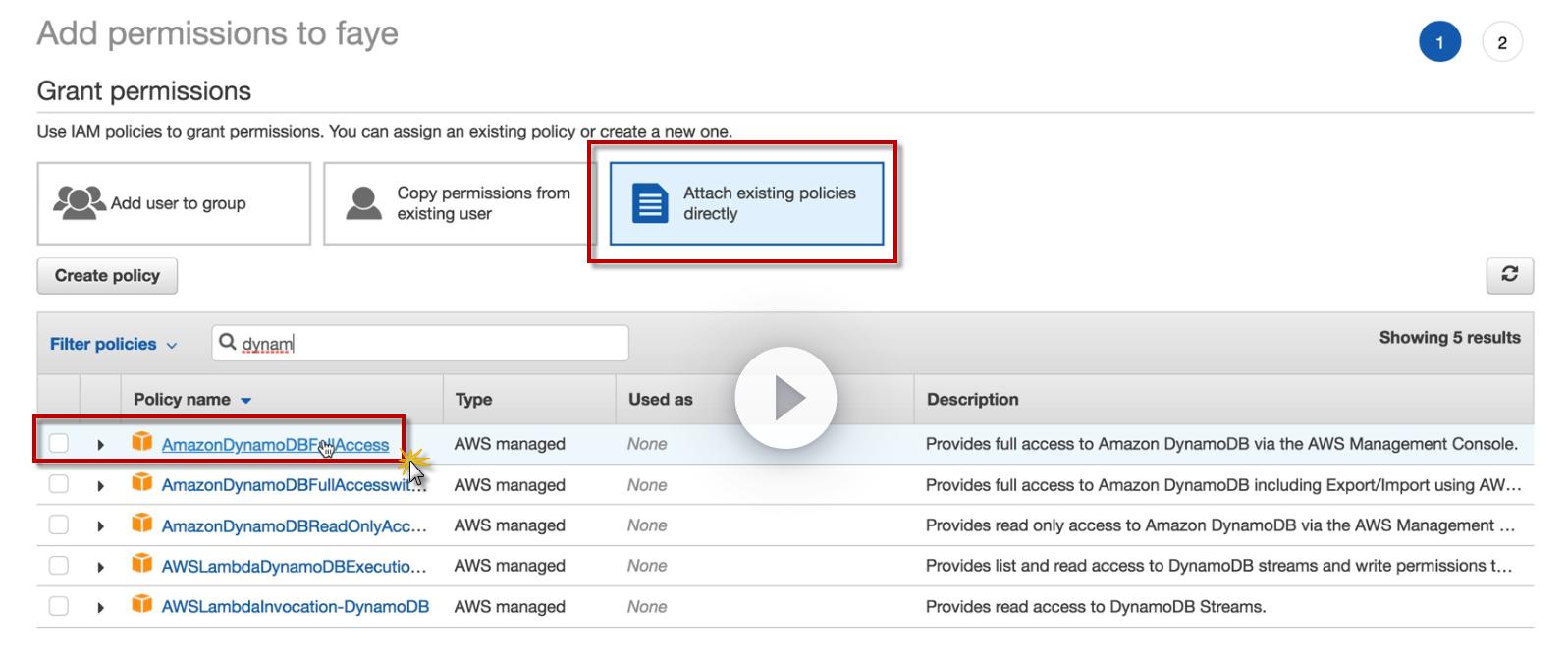
Task: Choose Attach existing policies directly
Action: 746,203
